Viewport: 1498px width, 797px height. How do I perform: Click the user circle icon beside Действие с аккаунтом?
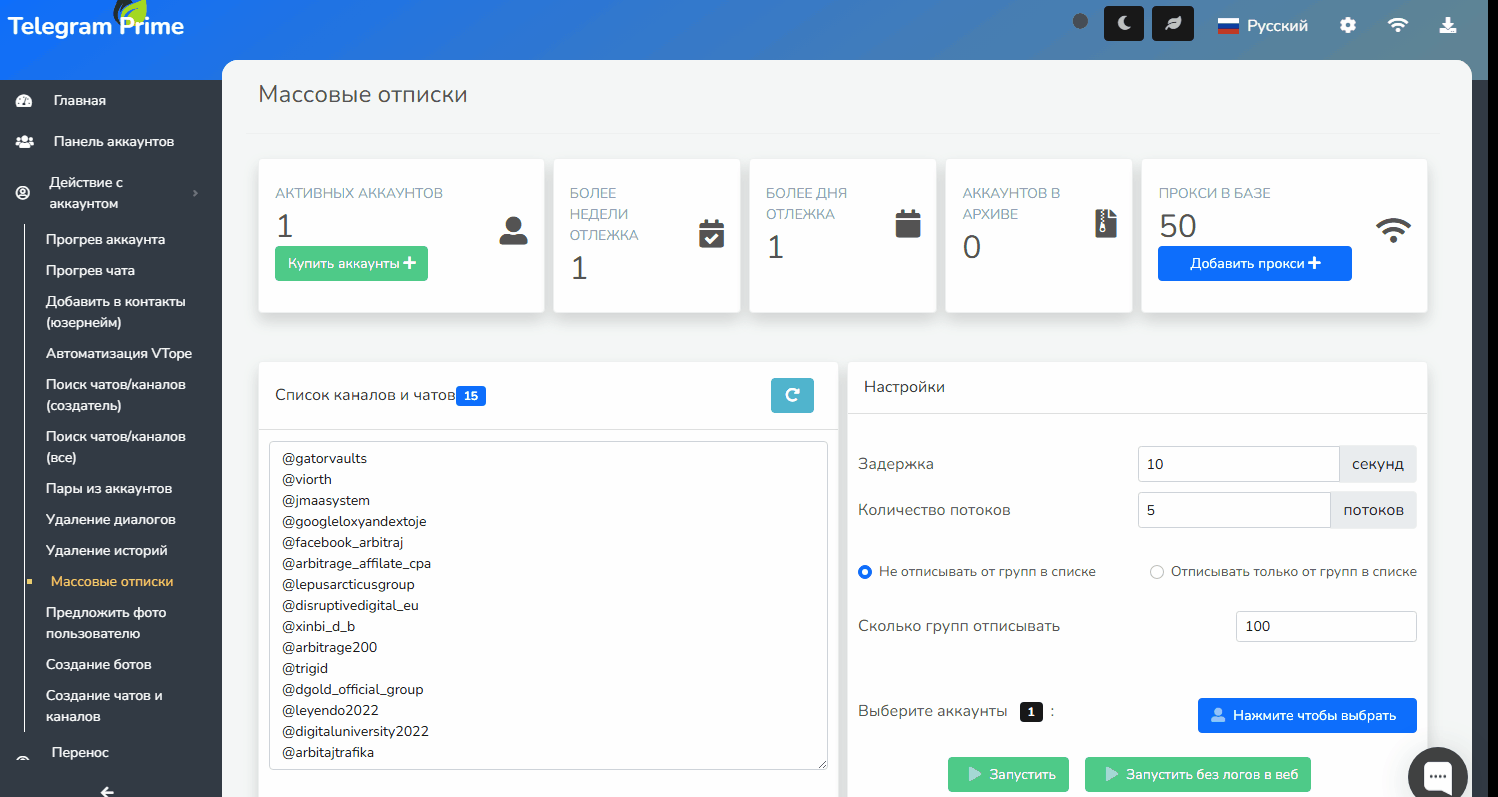tap(23, 193)
